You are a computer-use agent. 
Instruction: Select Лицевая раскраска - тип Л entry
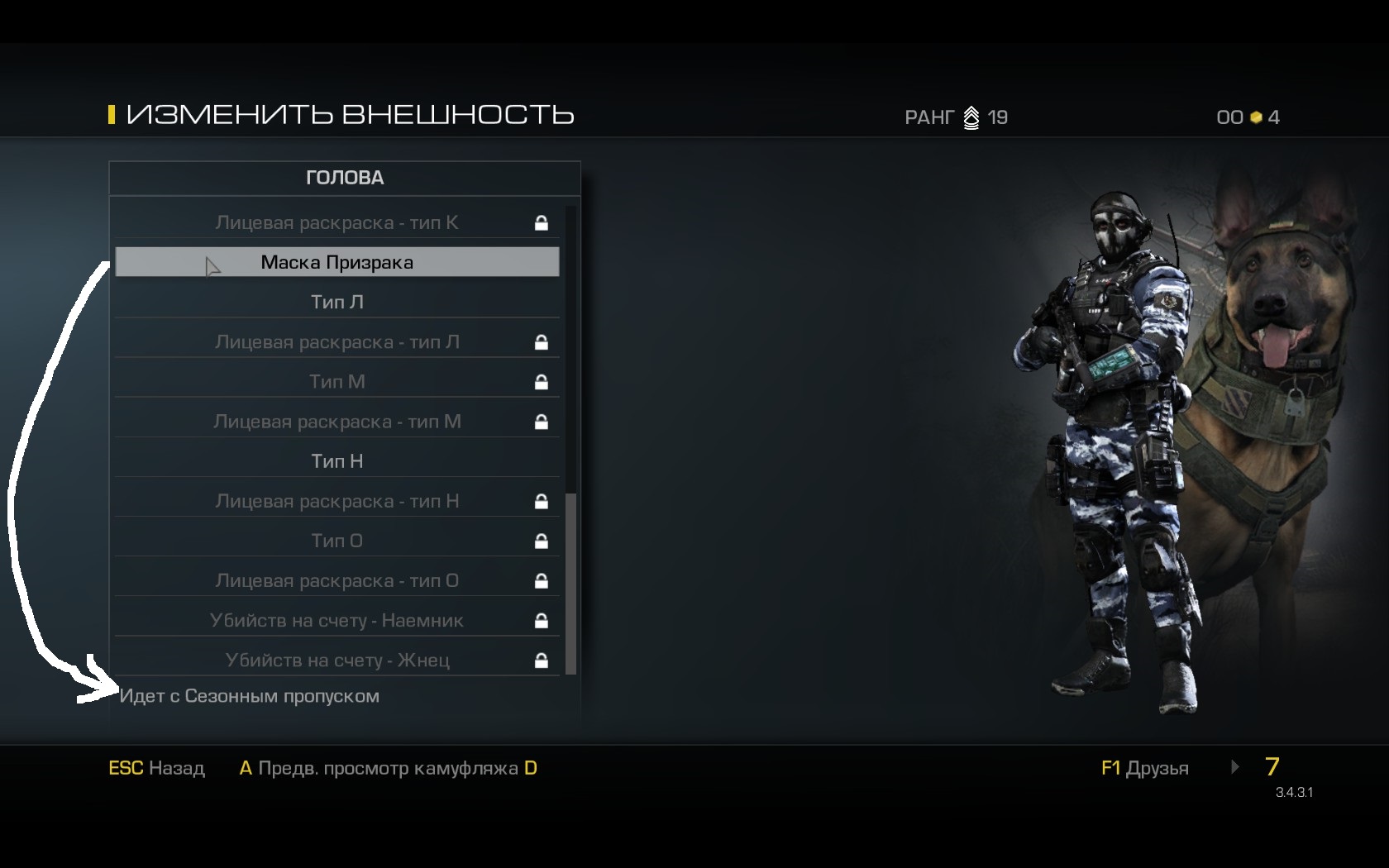[x=337, y=341]
